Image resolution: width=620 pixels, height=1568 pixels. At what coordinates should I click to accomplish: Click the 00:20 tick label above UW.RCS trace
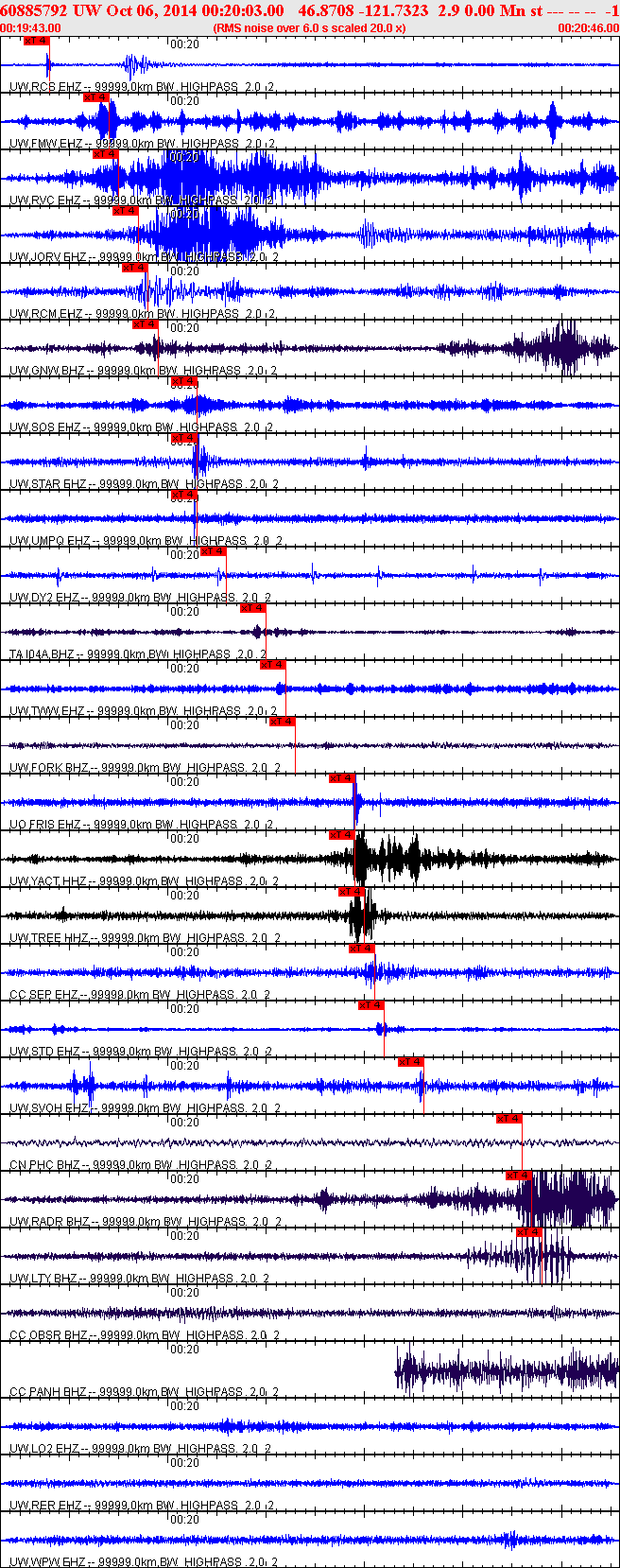185,44
